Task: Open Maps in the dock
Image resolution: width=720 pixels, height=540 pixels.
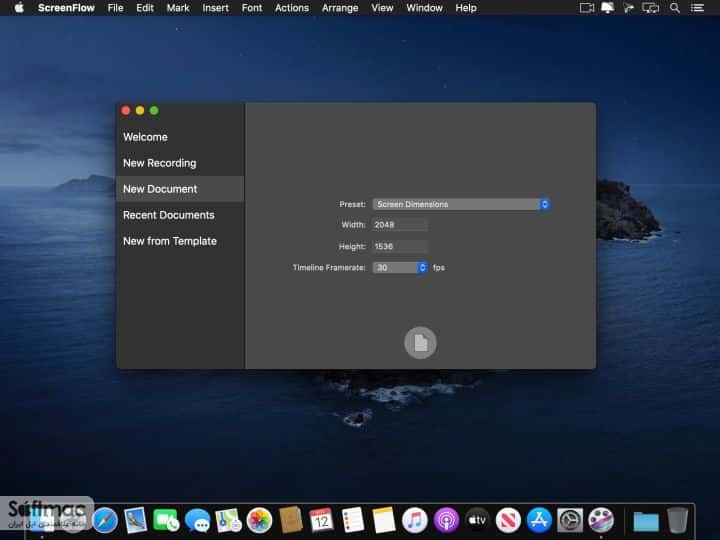Action: click(x=228, y=520)
